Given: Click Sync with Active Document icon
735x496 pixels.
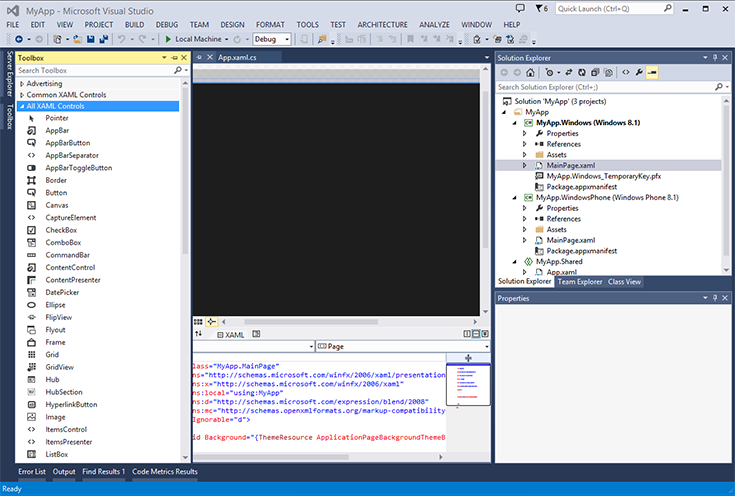Looking at the screenshot, I should click(569, 72).
